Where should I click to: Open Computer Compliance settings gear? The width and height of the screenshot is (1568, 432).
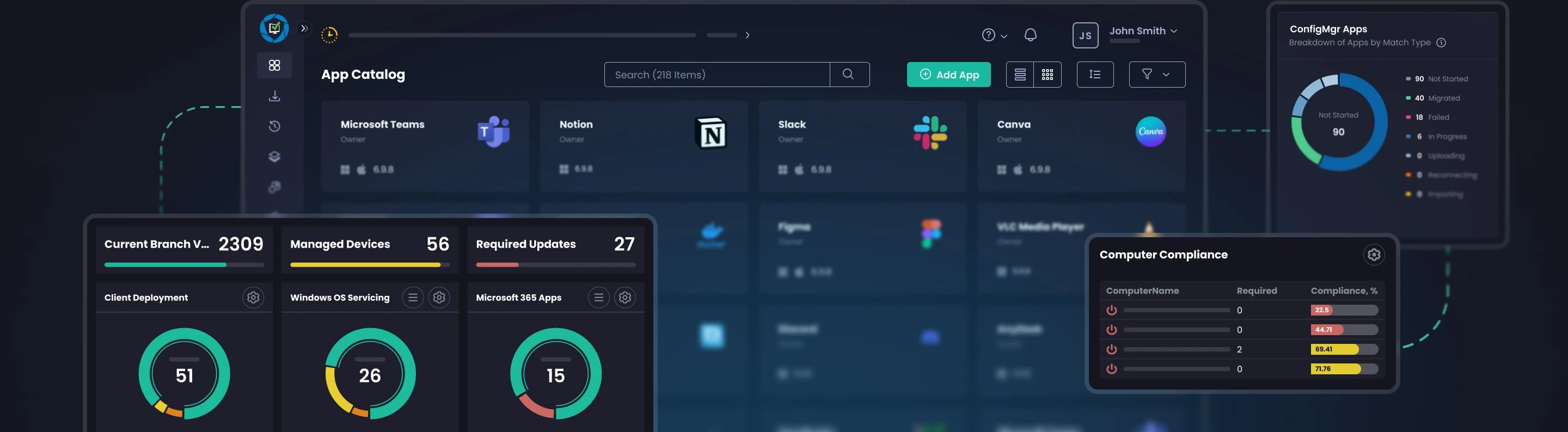1374,254
